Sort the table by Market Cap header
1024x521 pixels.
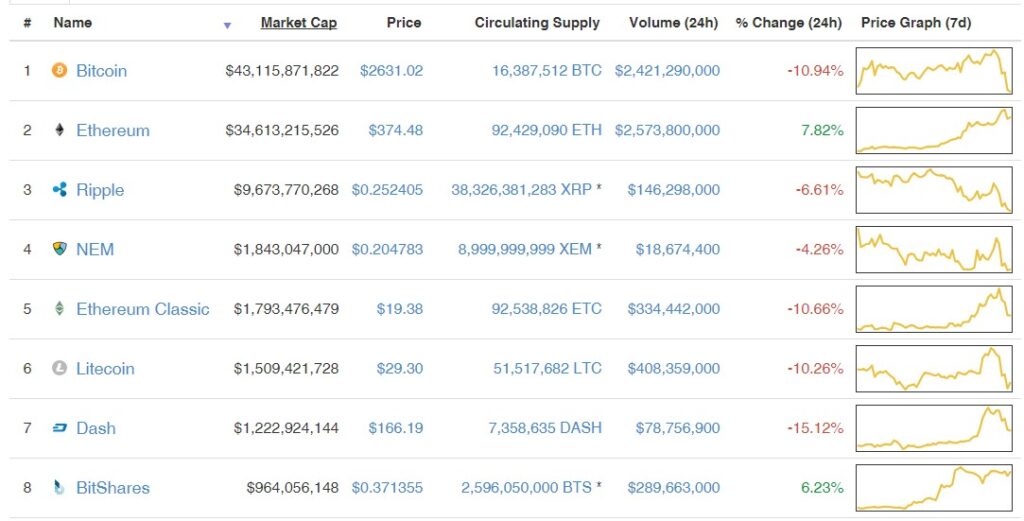coord(298,22)
